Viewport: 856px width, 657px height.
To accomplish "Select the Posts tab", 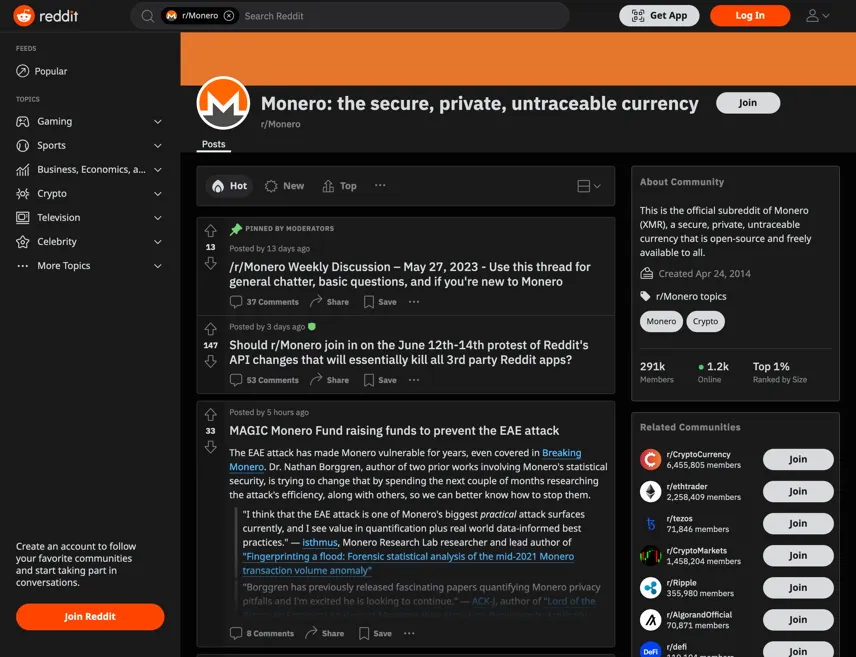I will 213,144.
